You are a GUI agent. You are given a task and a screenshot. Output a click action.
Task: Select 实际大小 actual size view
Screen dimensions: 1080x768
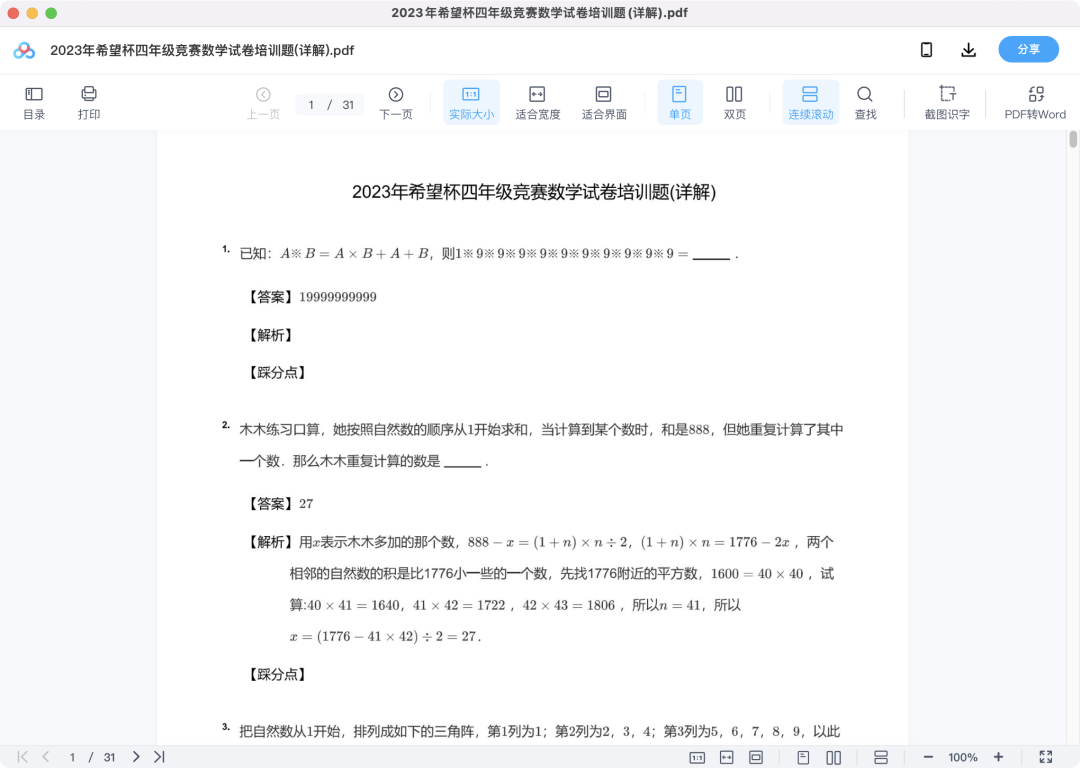tap(471, 103)
